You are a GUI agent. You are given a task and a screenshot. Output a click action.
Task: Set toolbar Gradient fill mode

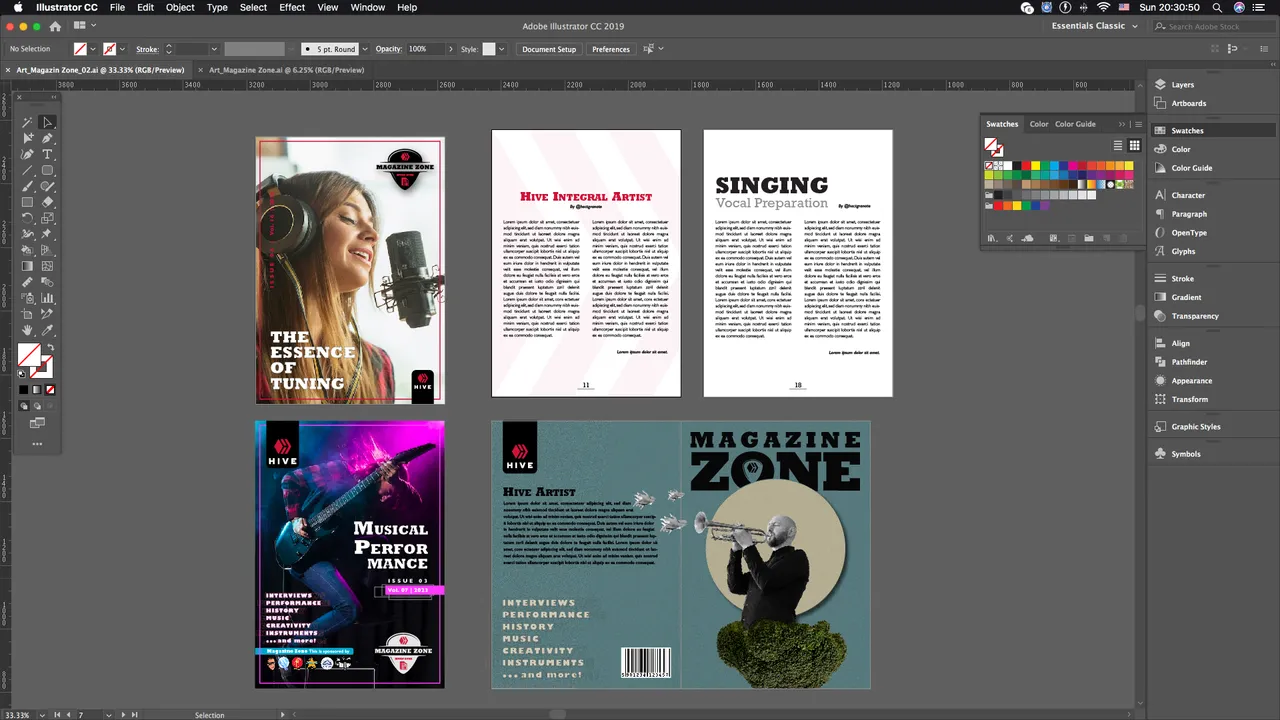(37, 389)
